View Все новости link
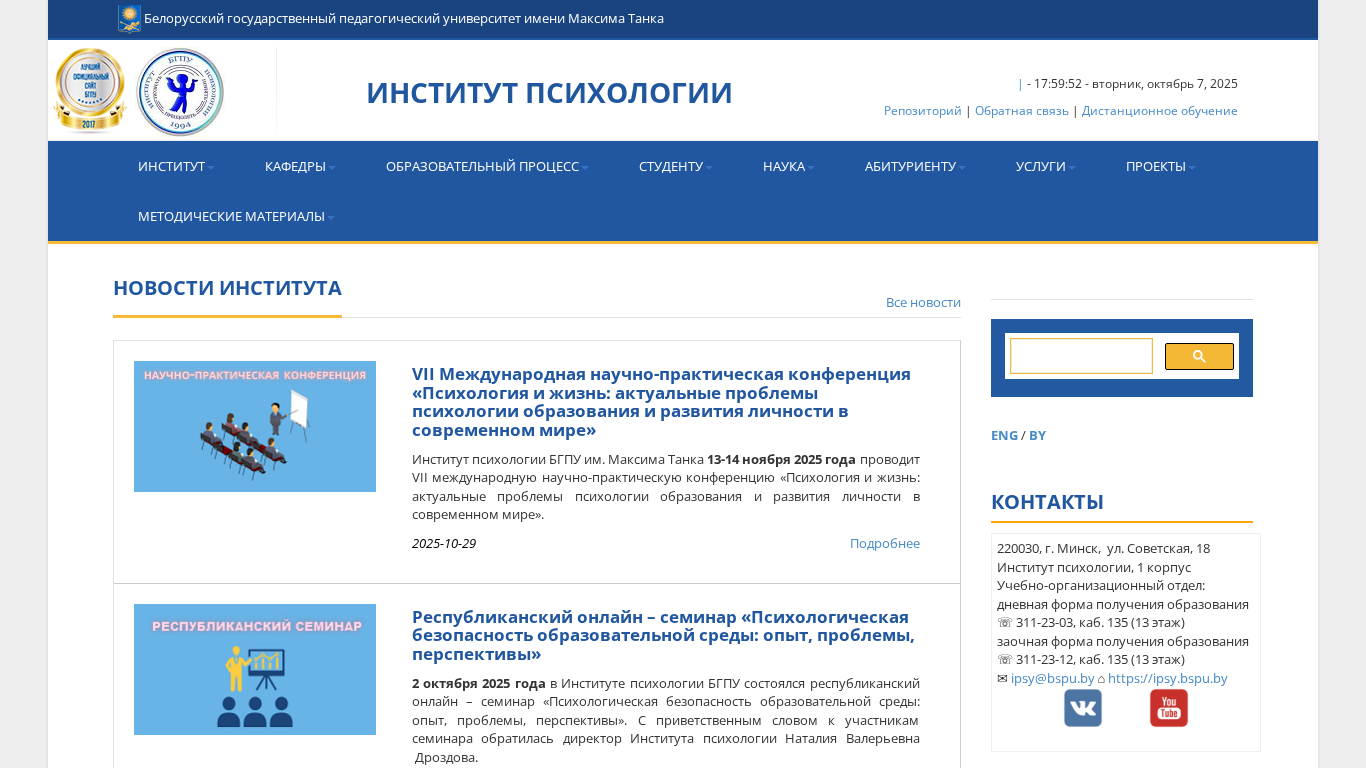 (x=923, y=302)
